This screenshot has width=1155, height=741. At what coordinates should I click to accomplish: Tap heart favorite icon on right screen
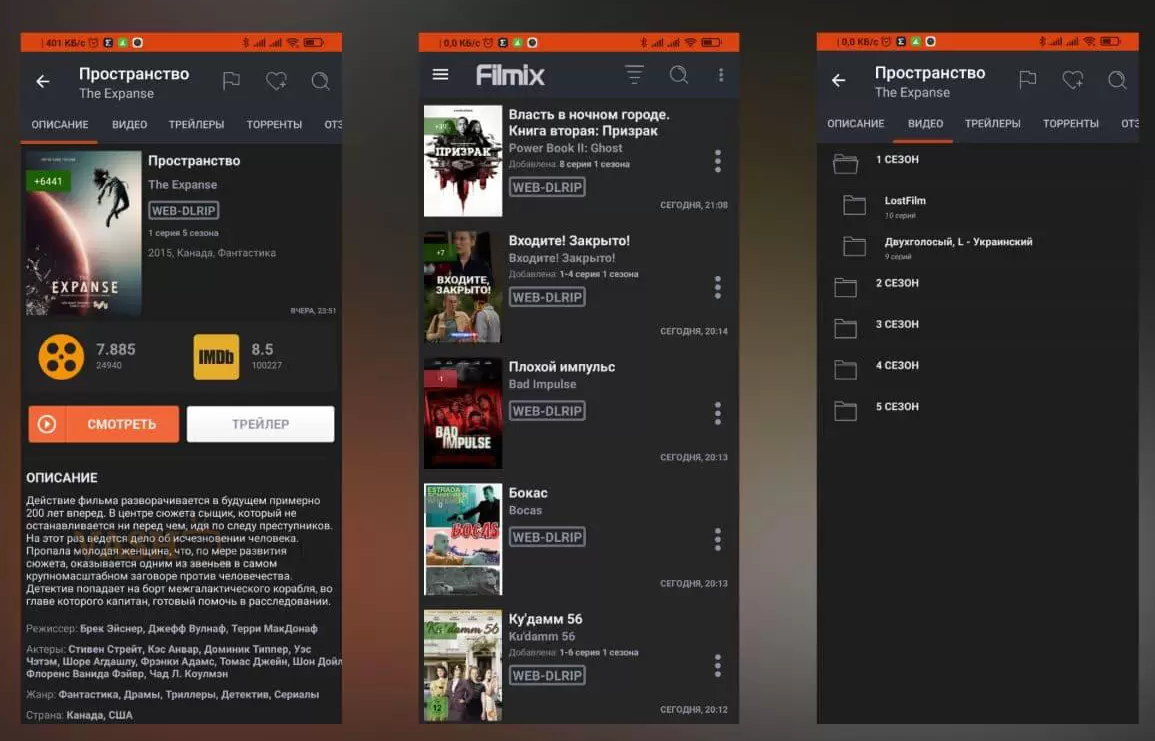pos(1072,80)
